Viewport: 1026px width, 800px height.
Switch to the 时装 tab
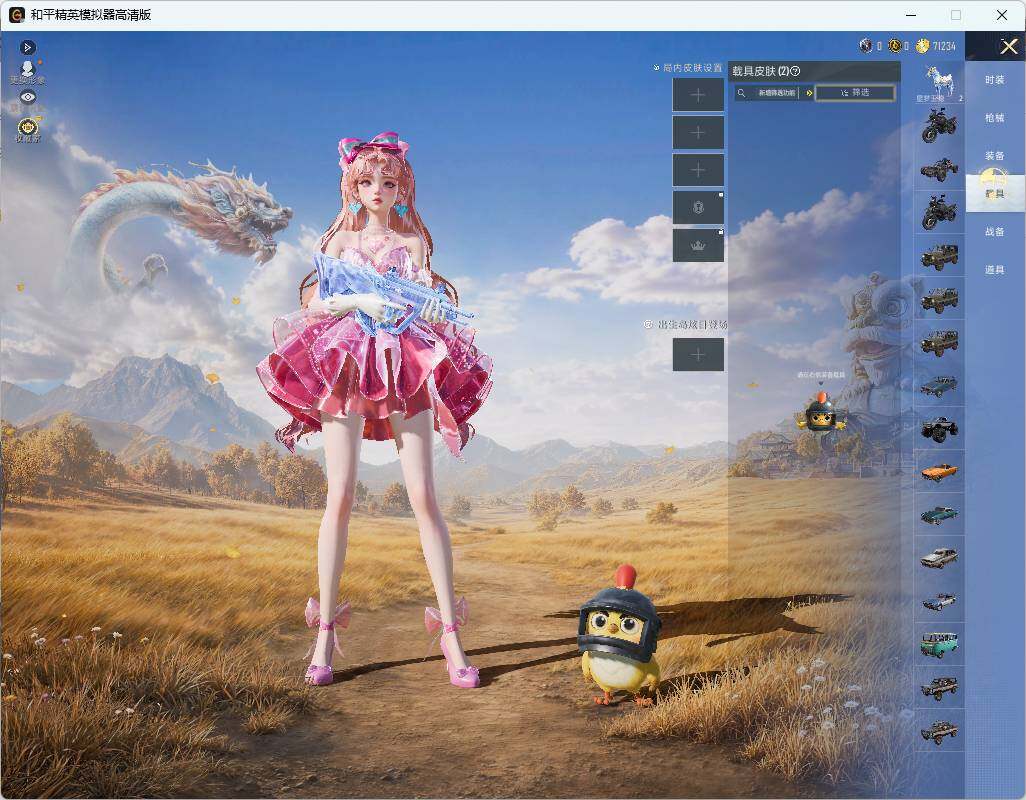(995, 80)
